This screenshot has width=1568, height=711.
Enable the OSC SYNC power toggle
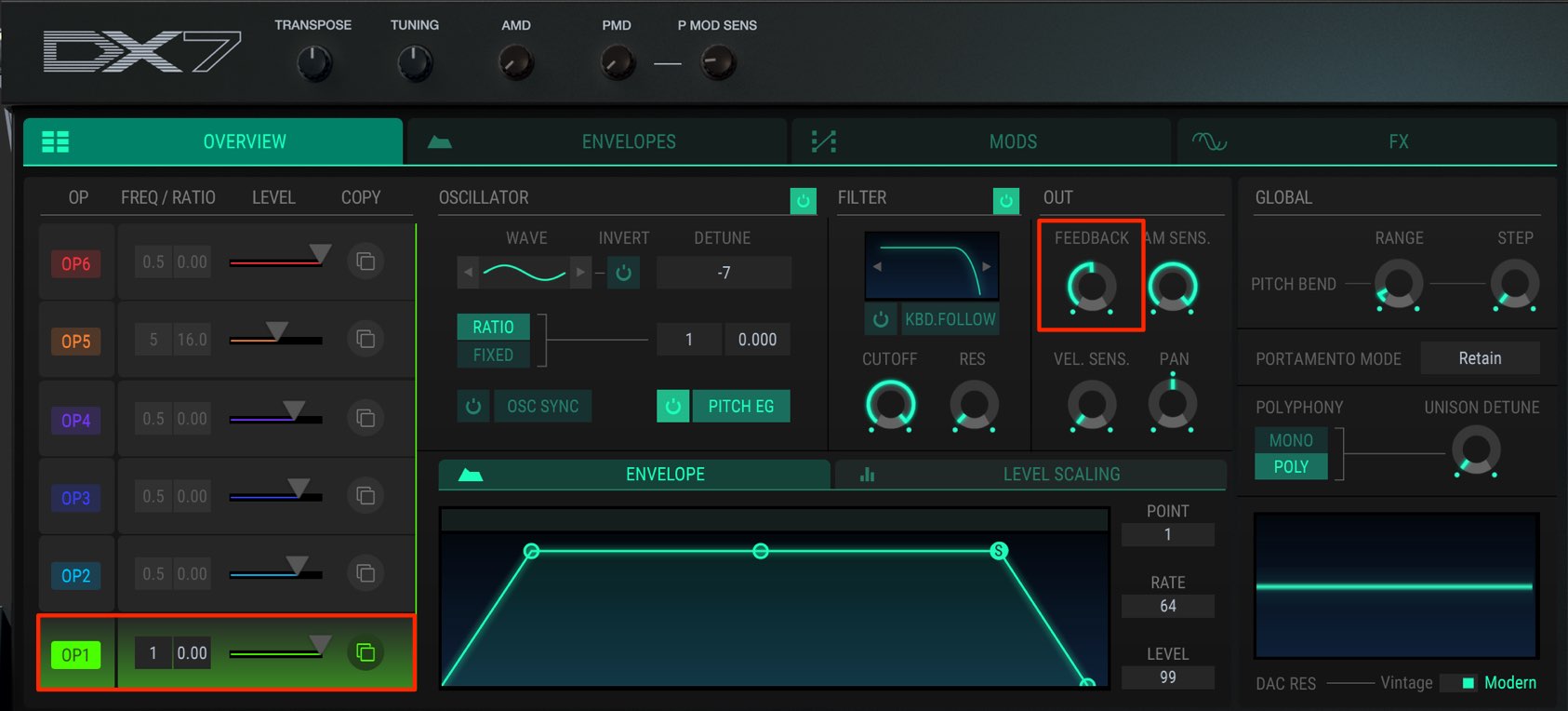click(473, 407)
